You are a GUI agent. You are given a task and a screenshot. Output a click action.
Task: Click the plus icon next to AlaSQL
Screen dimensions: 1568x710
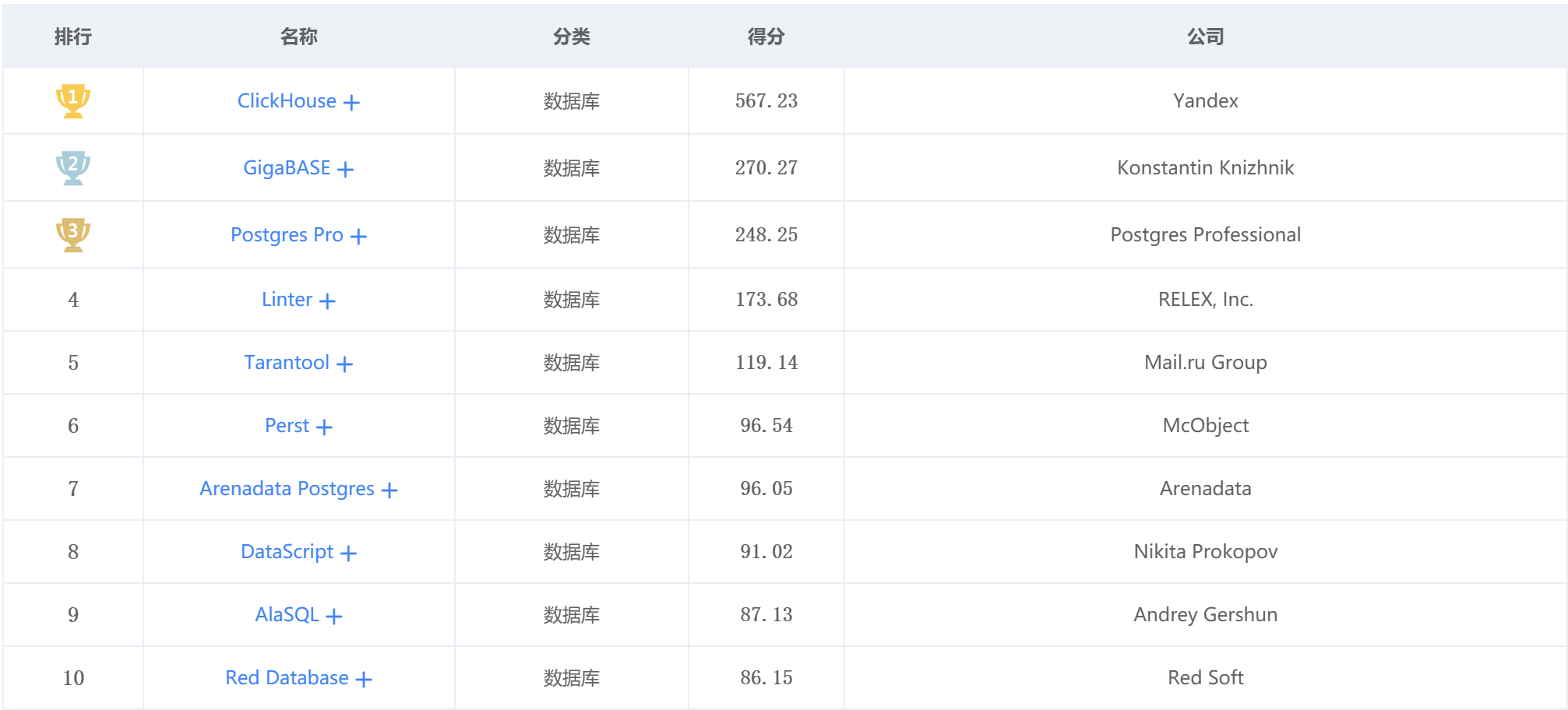[336, 615]
